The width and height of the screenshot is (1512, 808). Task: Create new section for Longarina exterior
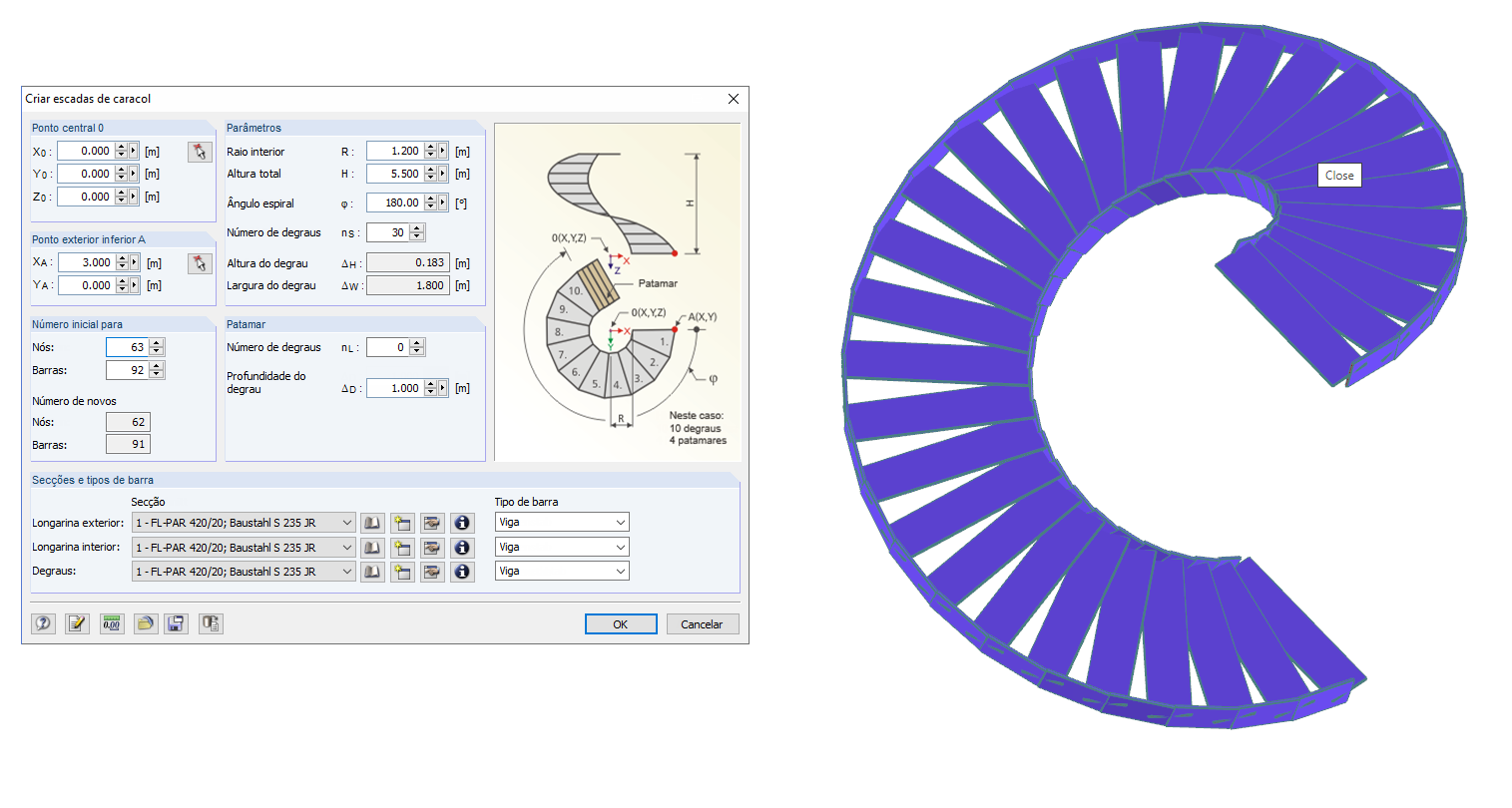(402, 523)
